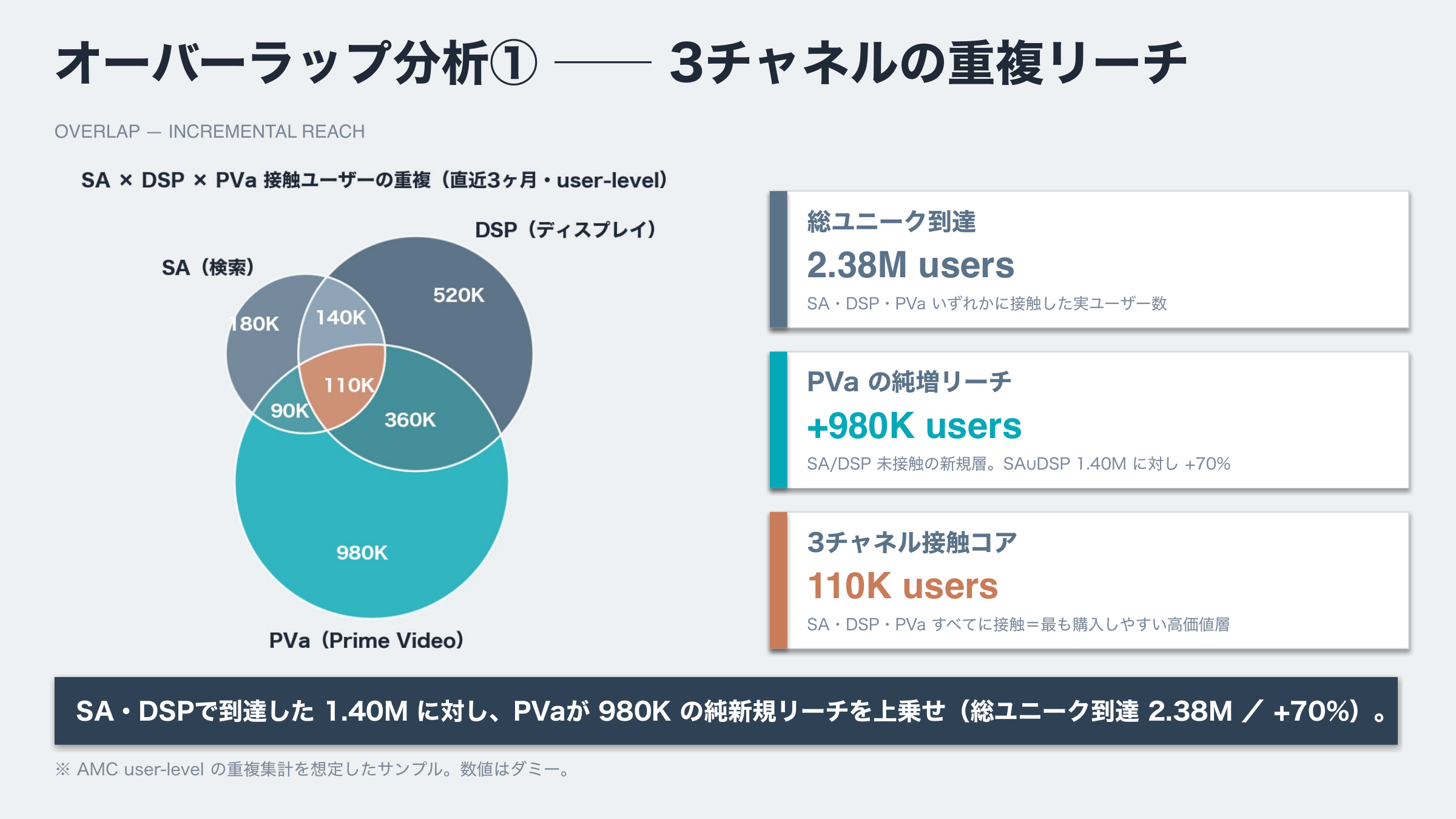Click the orange card accent bar

tap(778, 581)
